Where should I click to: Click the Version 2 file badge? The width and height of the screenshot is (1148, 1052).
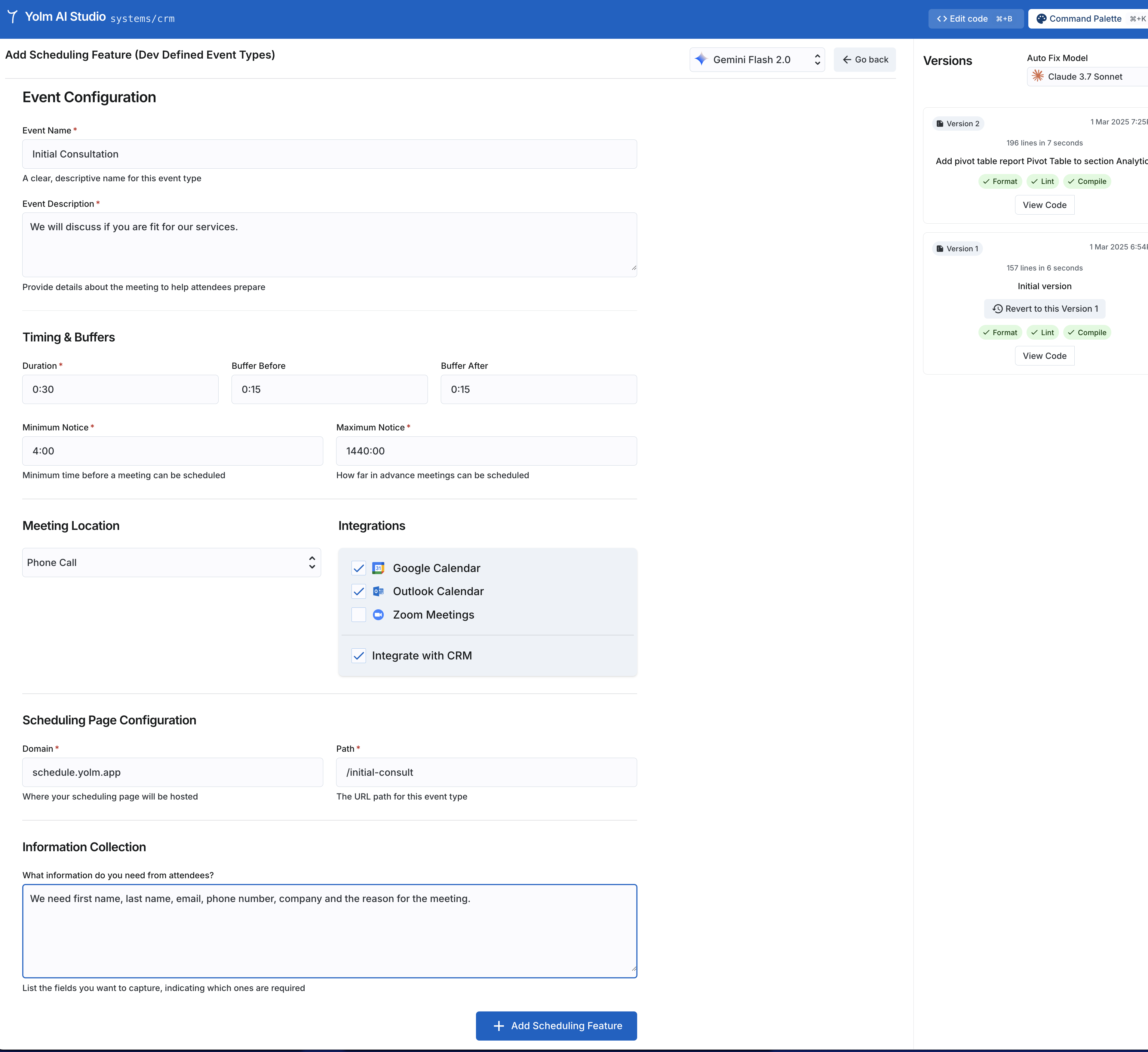(x=958, y=124)
